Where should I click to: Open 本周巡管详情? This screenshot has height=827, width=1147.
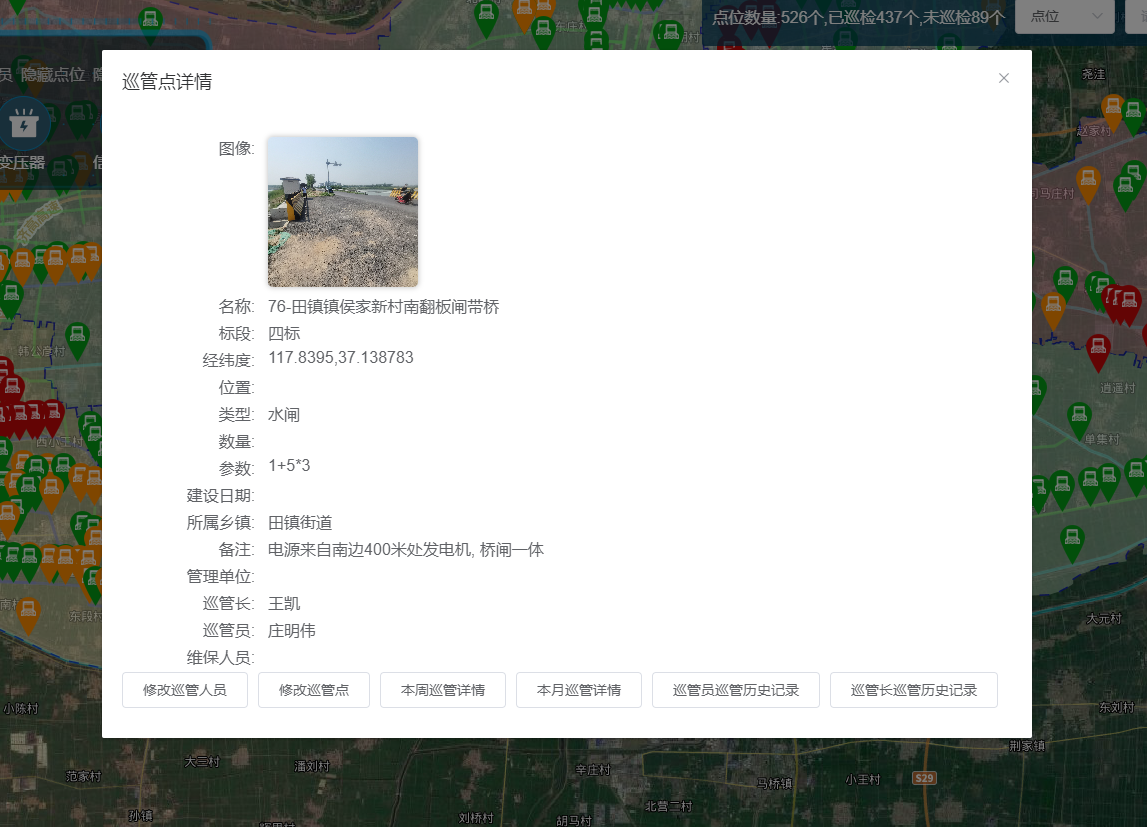(x=443, y=690)
